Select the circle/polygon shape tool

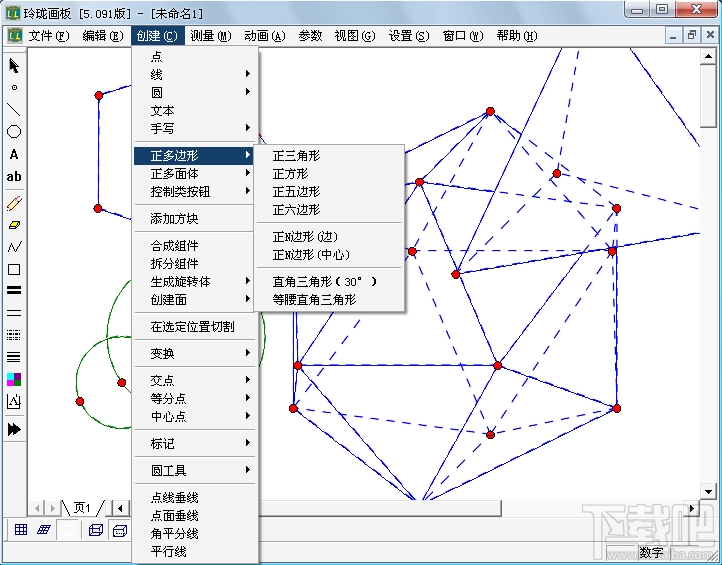[x=14, y=132]
